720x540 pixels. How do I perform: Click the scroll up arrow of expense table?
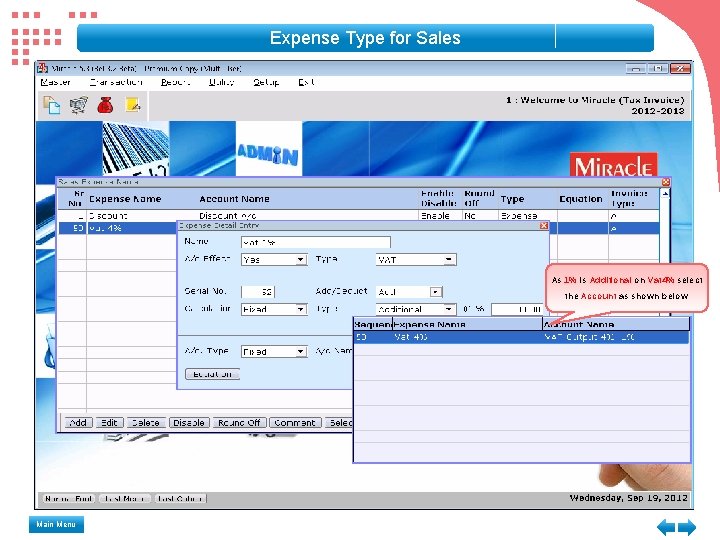click(665, 194)
